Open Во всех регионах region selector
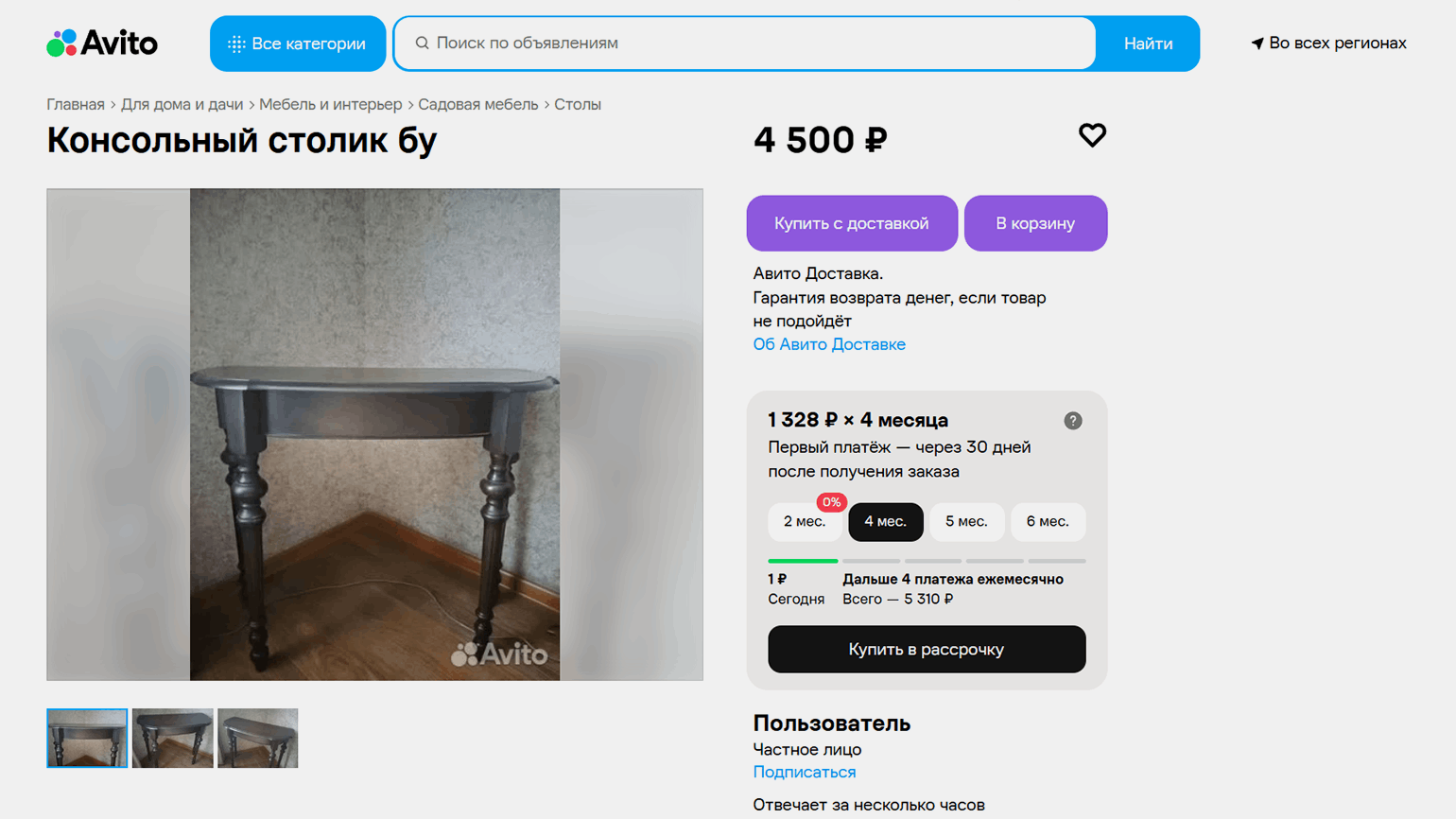The image size is (1456, 819). pyautogui.click(x=1328, y=44)
